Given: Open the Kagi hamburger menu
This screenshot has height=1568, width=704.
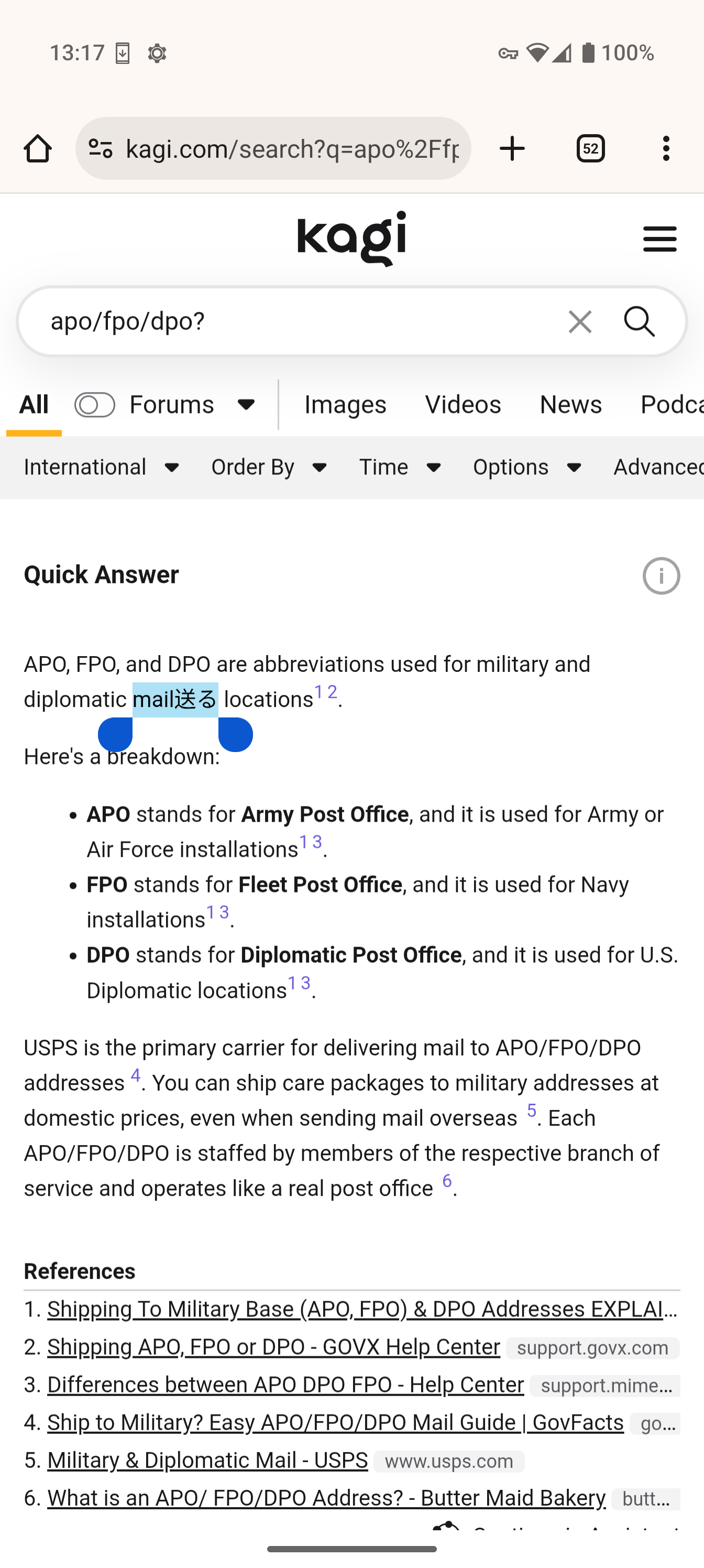Looking at the screenshot, I should [x=659, y=238].
